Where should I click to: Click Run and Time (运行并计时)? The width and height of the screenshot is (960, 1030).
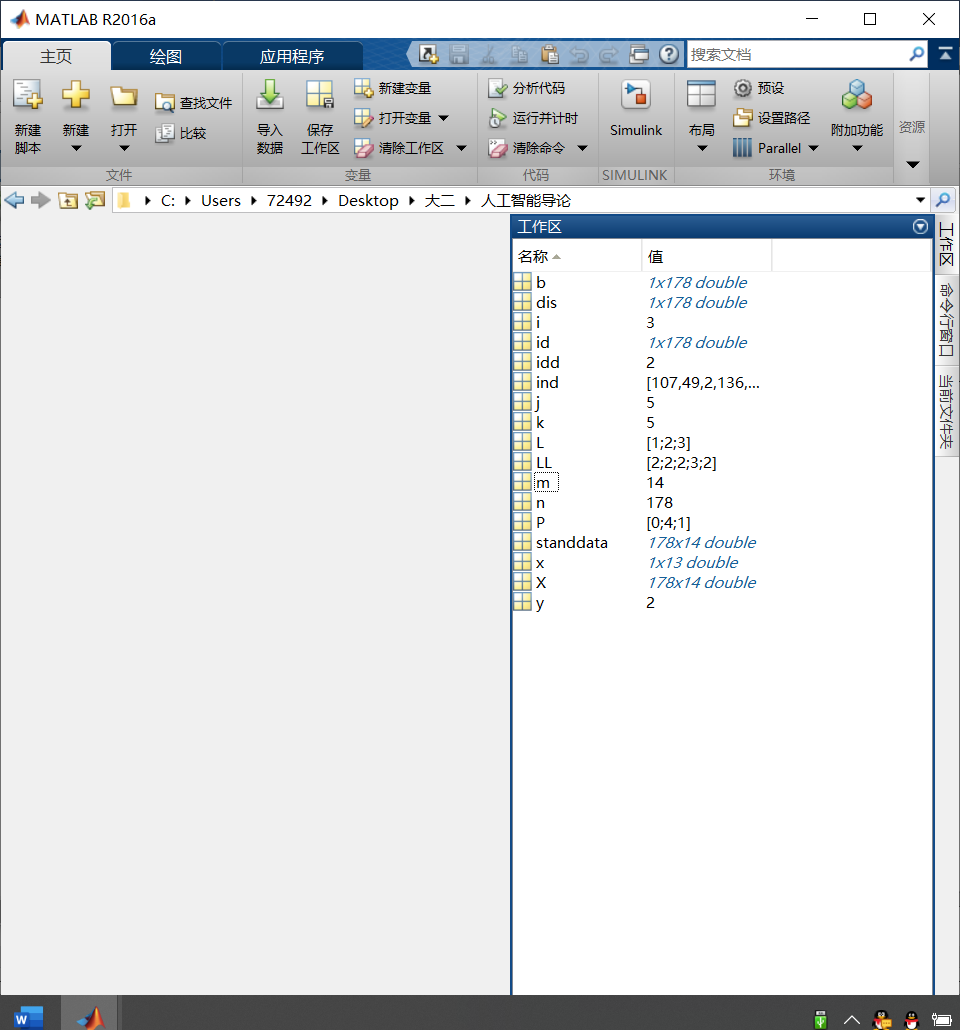[x=533, y=118]
